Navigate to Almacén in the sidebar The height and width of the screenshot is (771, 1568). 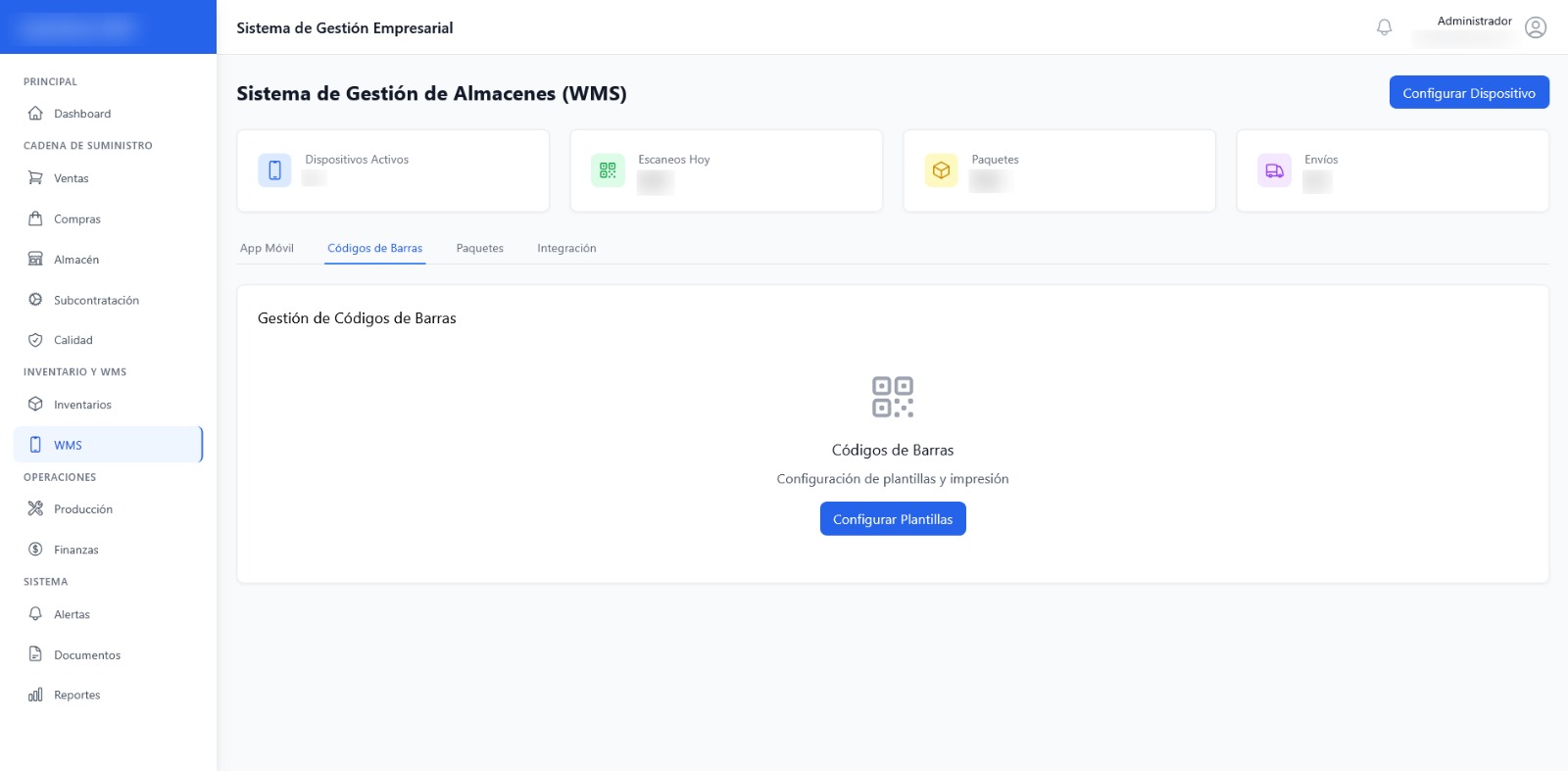pyautogui.click(x=76, y=260)
